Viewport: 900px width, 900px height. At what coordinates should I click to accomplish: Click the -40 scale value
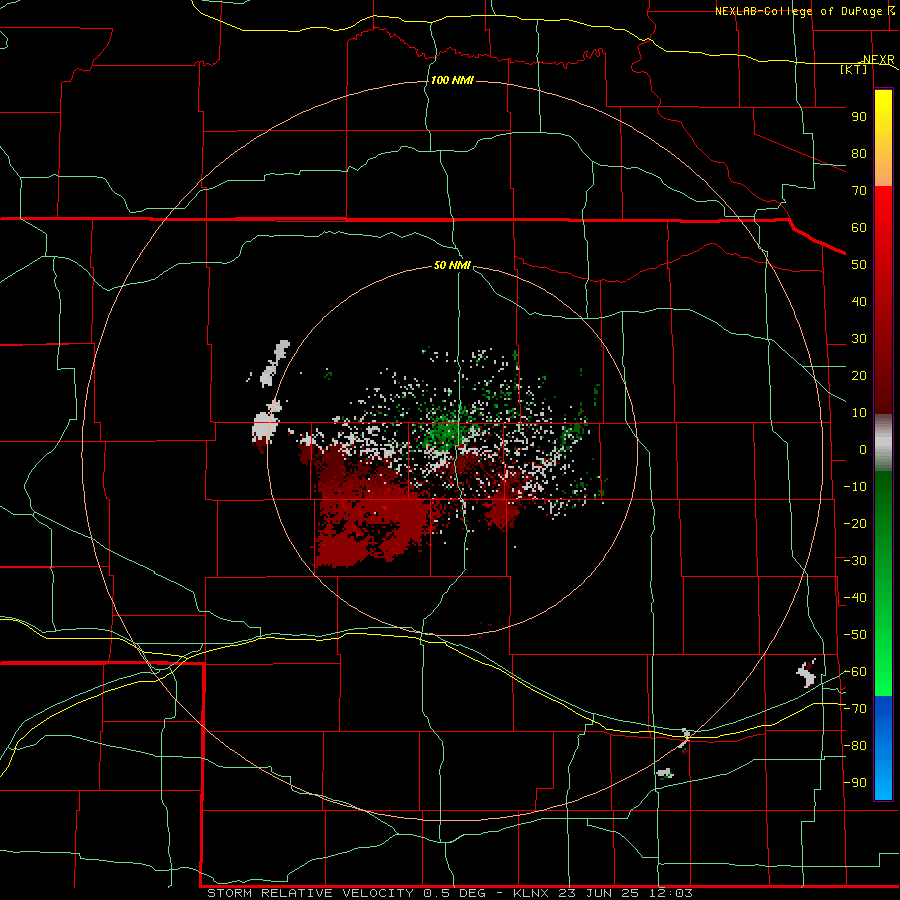coord(856,598)
